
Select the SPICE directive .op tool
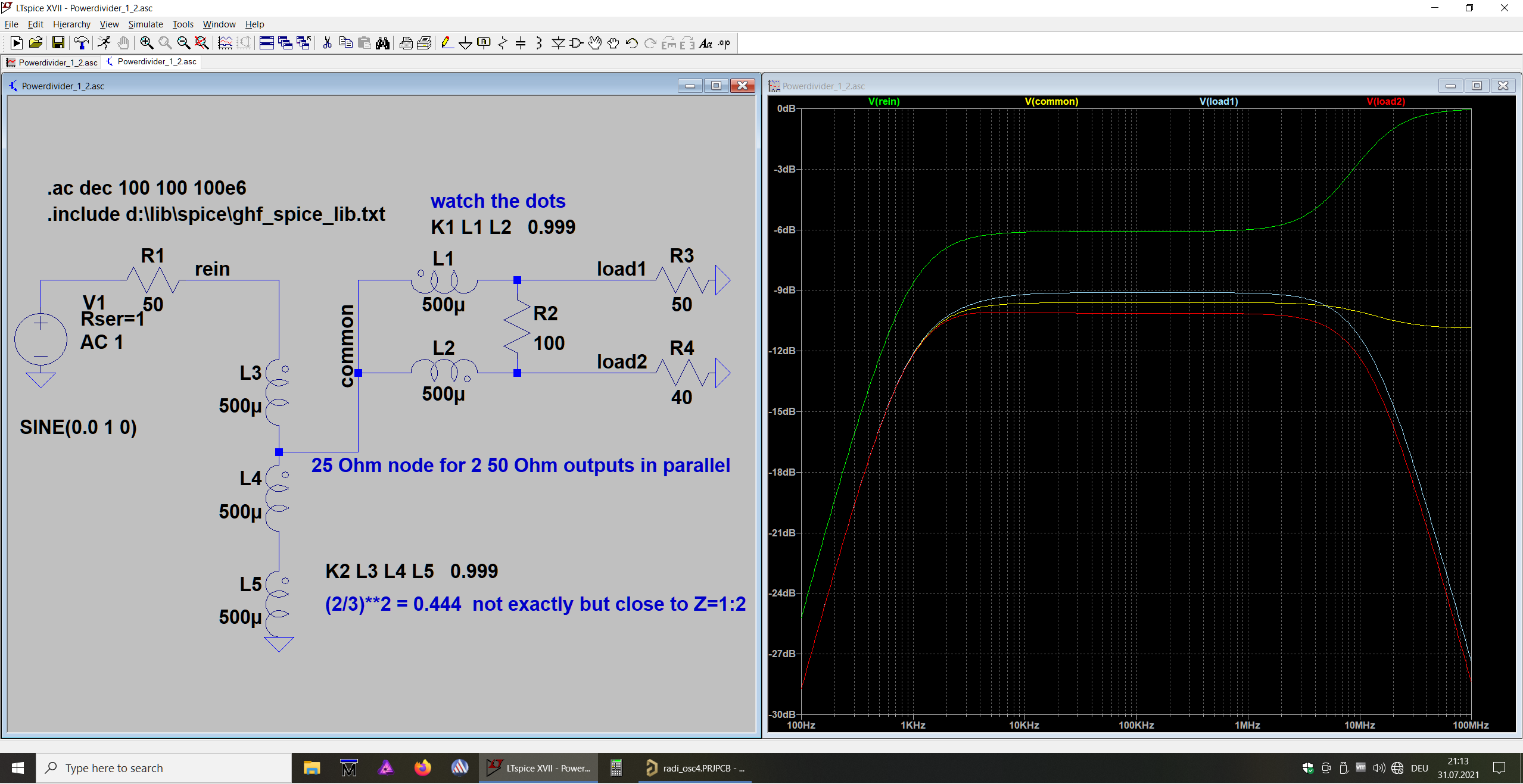click(724, 43)
